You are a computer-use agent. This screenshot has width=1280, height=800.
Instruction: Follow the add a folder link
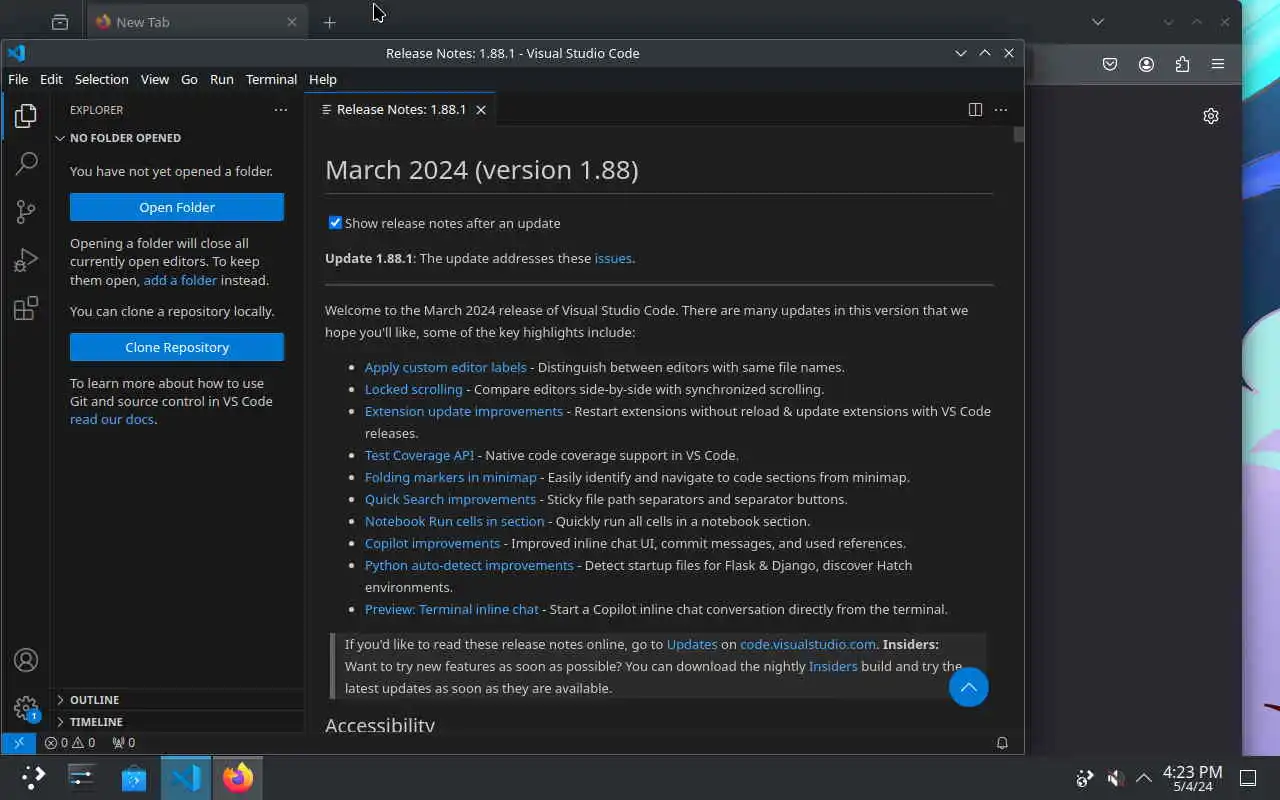click(x=180, y=280)
